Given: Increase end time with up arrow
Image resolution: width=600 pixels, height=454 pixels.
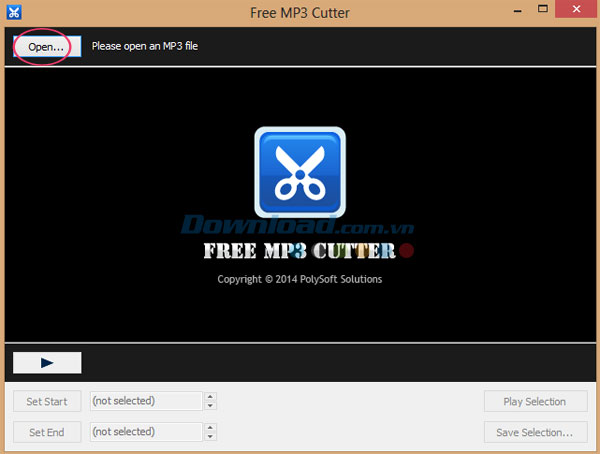Looking at the screenshot, I should (210, 427).
